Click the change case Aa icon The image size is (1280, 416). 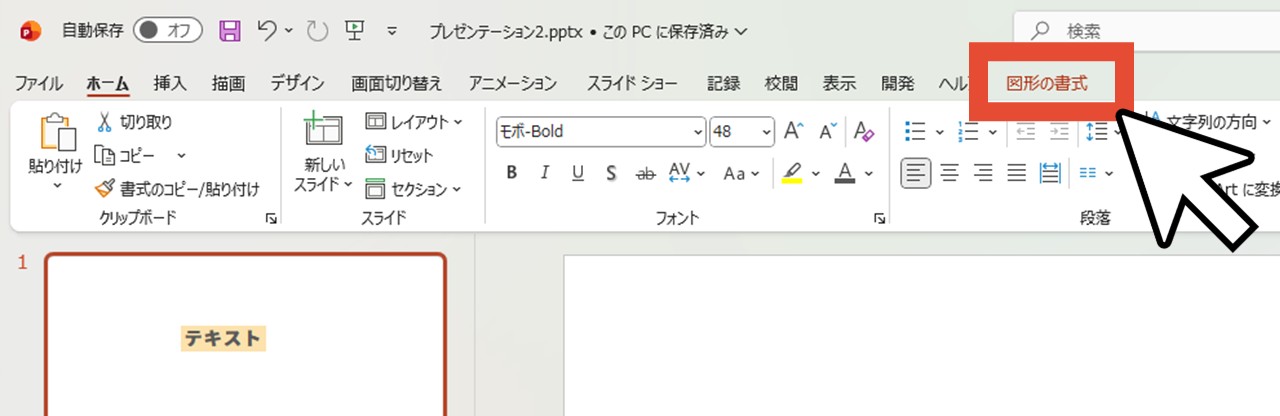tap(735, 173)
